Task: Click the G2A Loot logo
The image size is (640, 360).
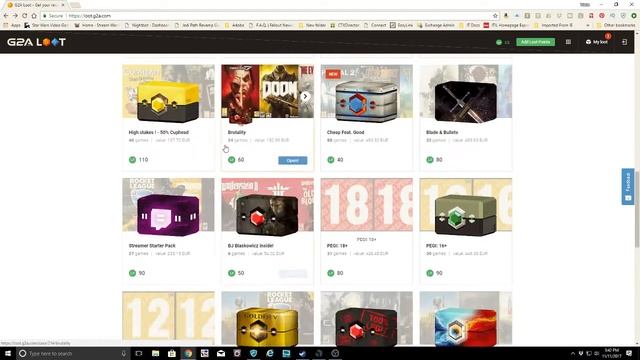Action: click(x=36, y=42)
